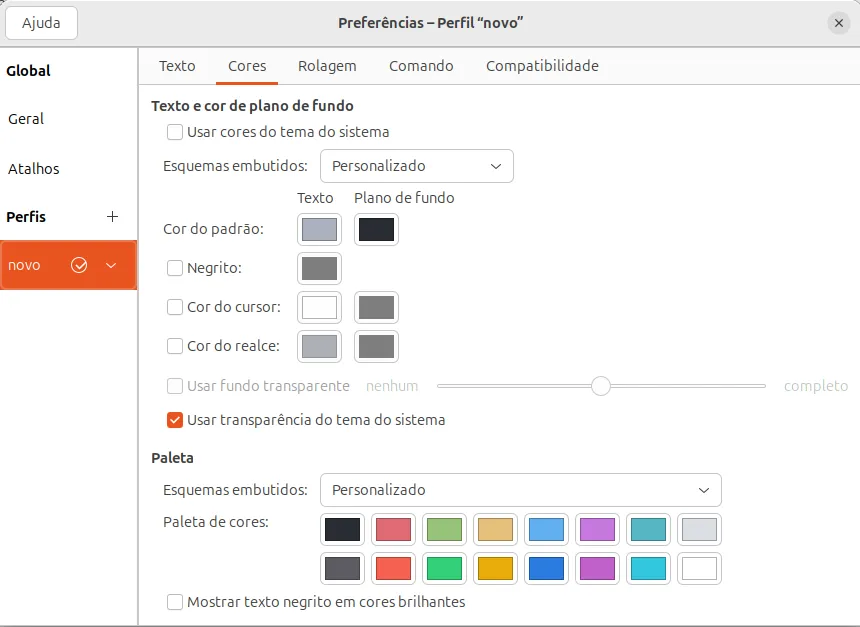Enable Usar cores do tema do sistema

[175, 132]
